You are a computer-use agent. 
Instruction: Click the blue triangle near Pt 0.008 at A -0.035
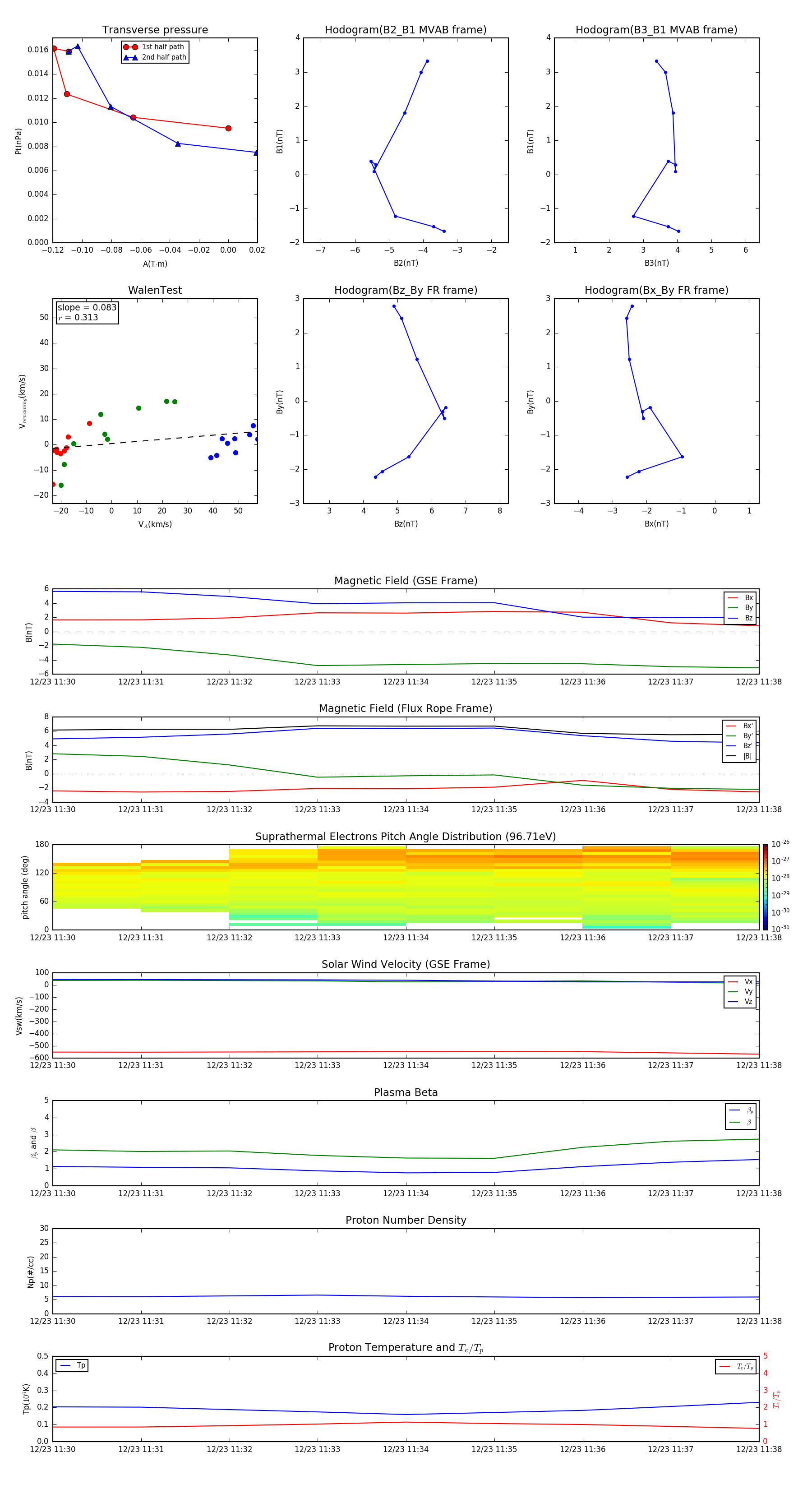(x=177, y=143)
